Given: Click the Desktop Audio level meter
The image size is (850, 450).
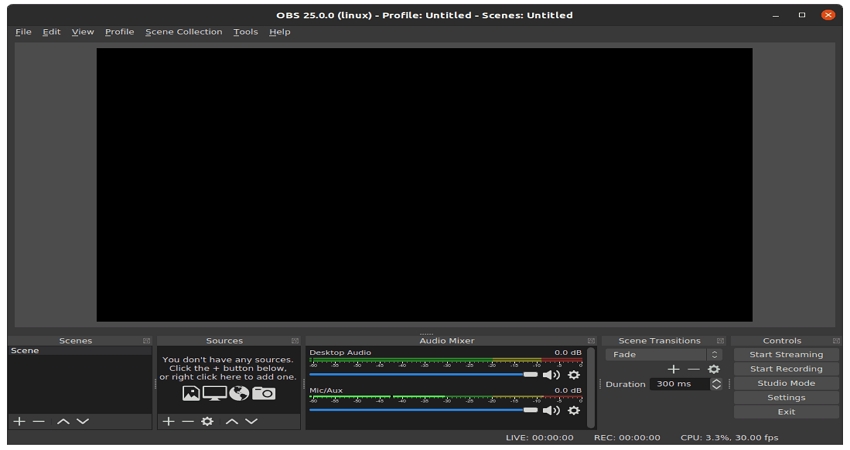Looking at the screenshot, I should [x=446, y=360].
